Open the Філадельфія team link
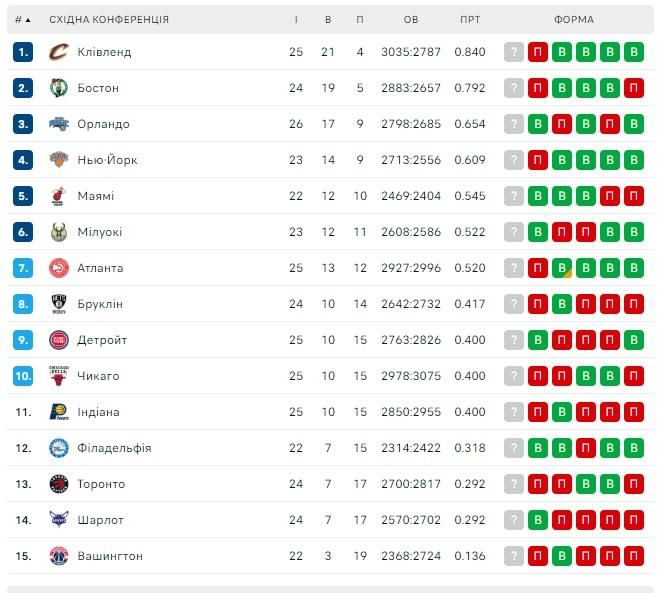 click(114, 448)
